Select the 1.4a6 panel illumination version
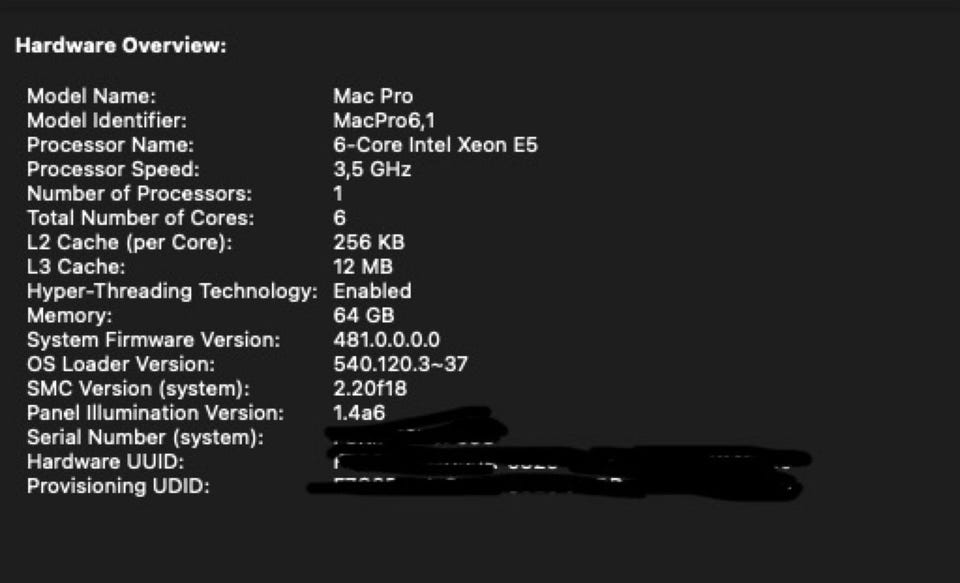Image resolution: width=960 pixels, height=583 pixels. coord(359,413)
